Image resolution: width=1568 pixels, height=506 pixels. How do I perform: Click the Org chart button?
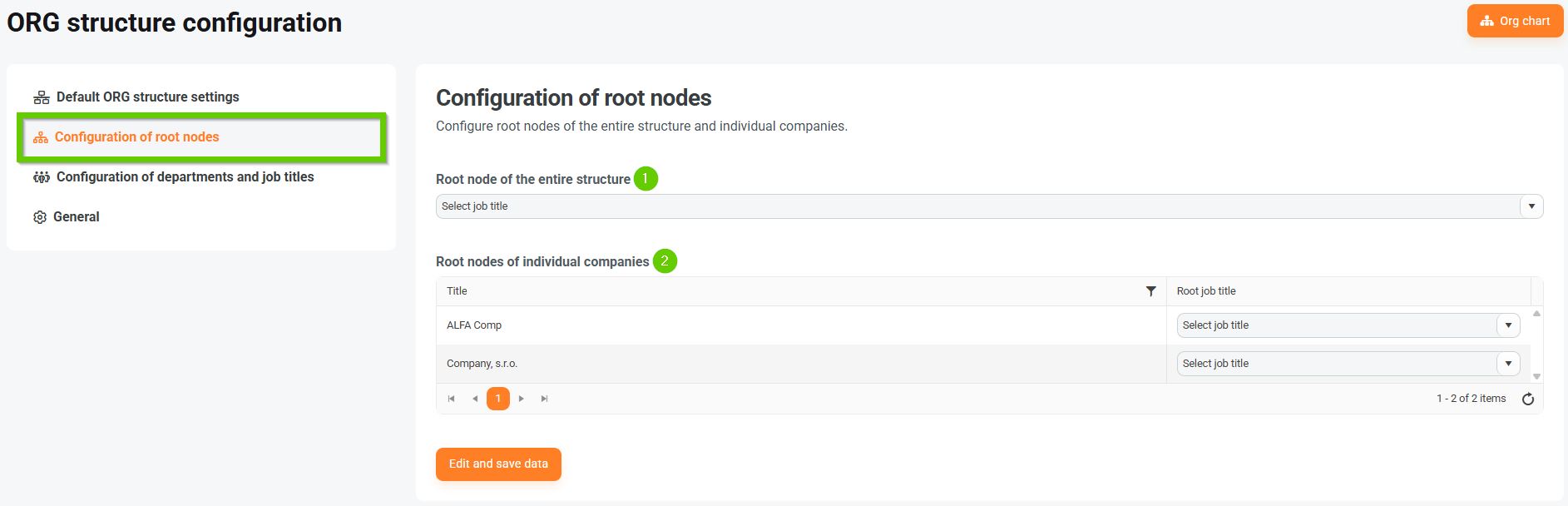pos(1515,22)
